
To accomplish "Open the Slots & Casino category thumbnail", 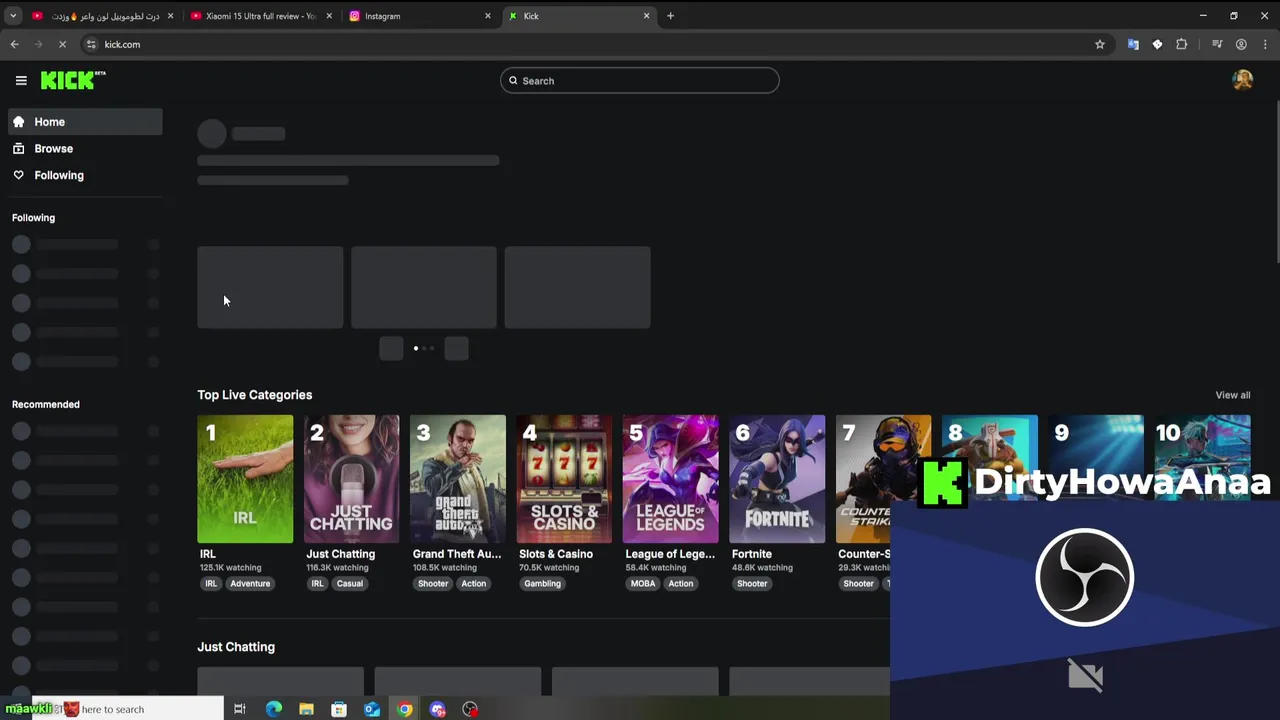I will click(x=564, y=479).
